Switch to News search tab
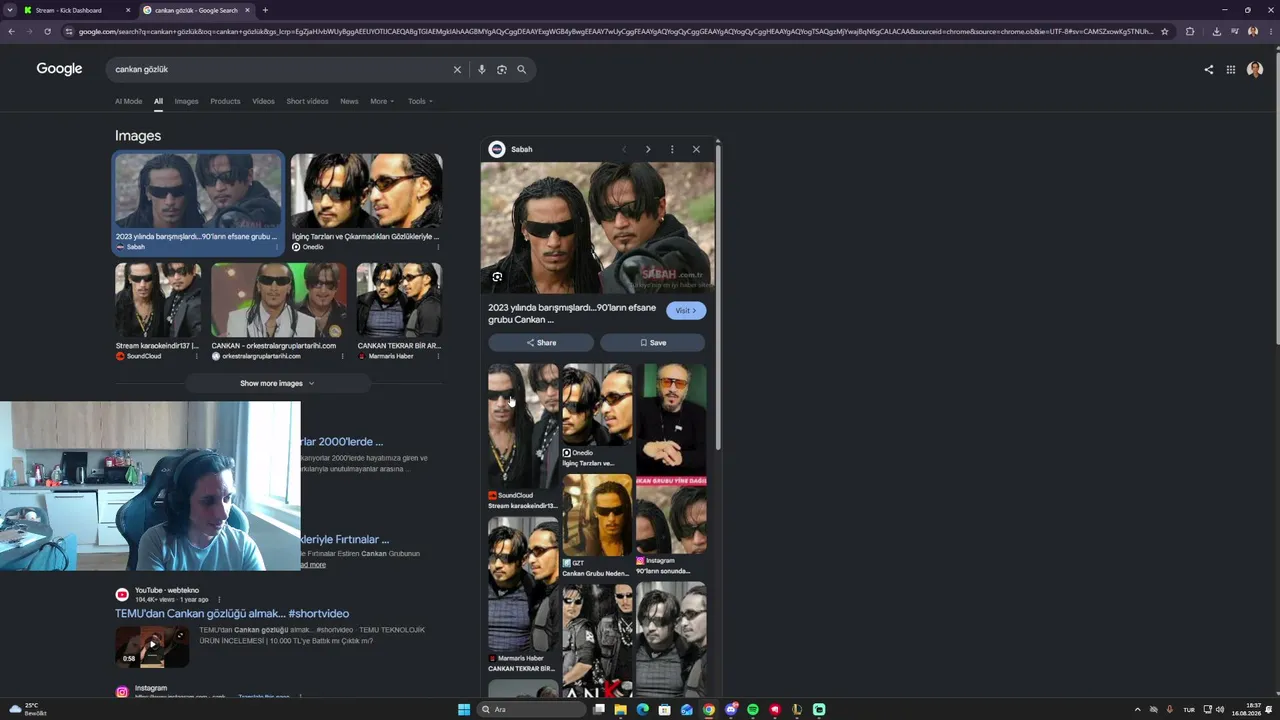 (349, 101)
